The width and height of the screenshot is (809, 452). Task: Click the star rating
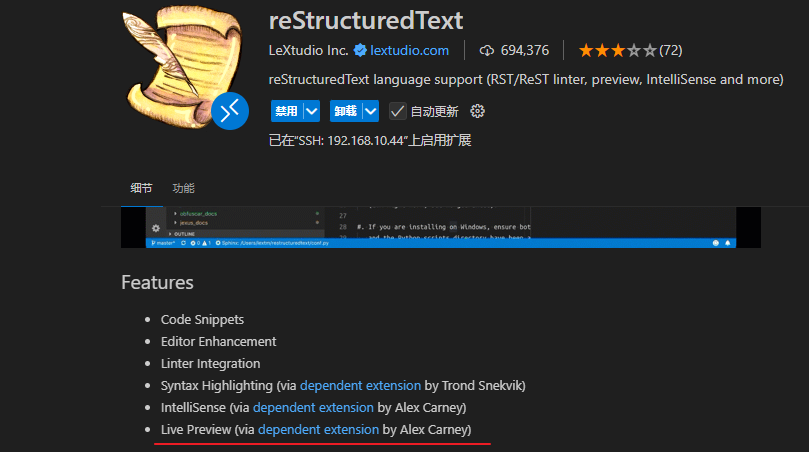(x=618, y=51)
